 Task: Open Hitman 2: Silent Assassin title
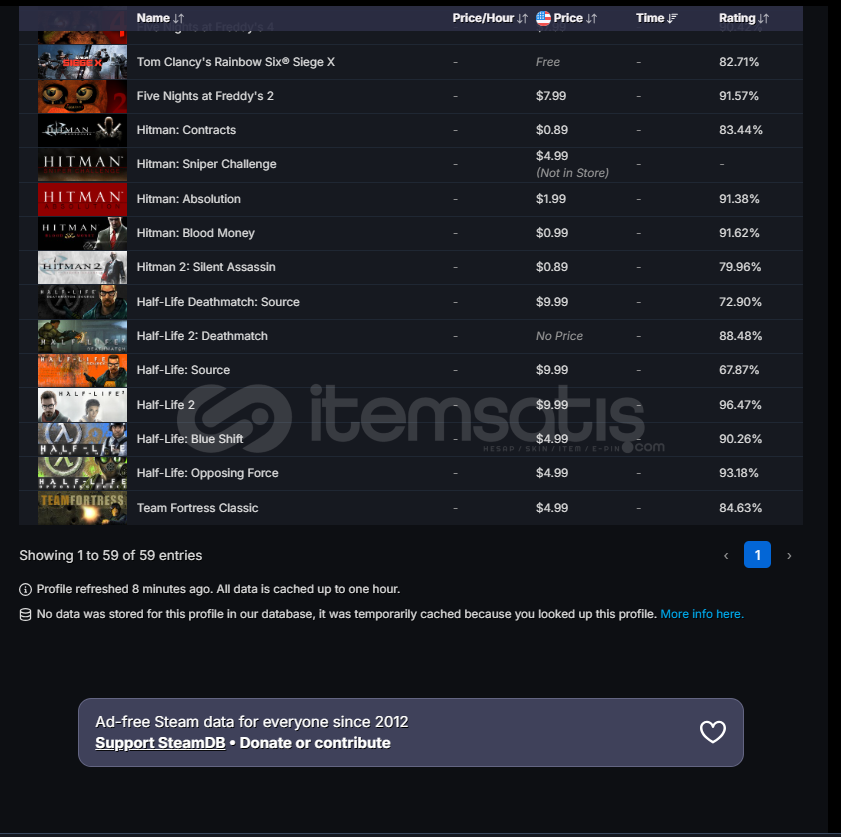click(x=206, y=267)
